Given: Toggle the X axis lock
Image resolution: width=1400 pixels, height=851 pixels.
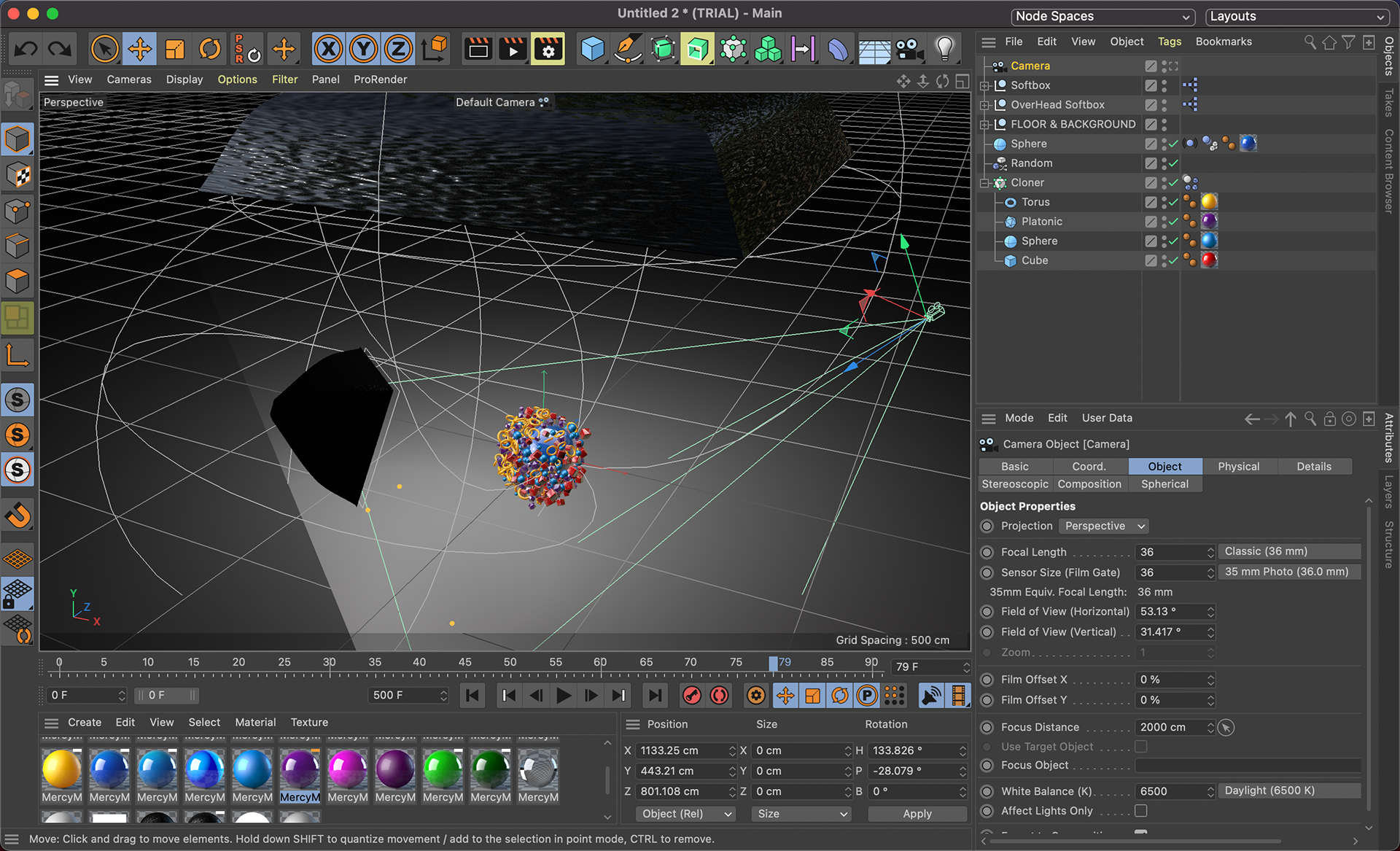Looking at the screenshot, I should (328, 50).
